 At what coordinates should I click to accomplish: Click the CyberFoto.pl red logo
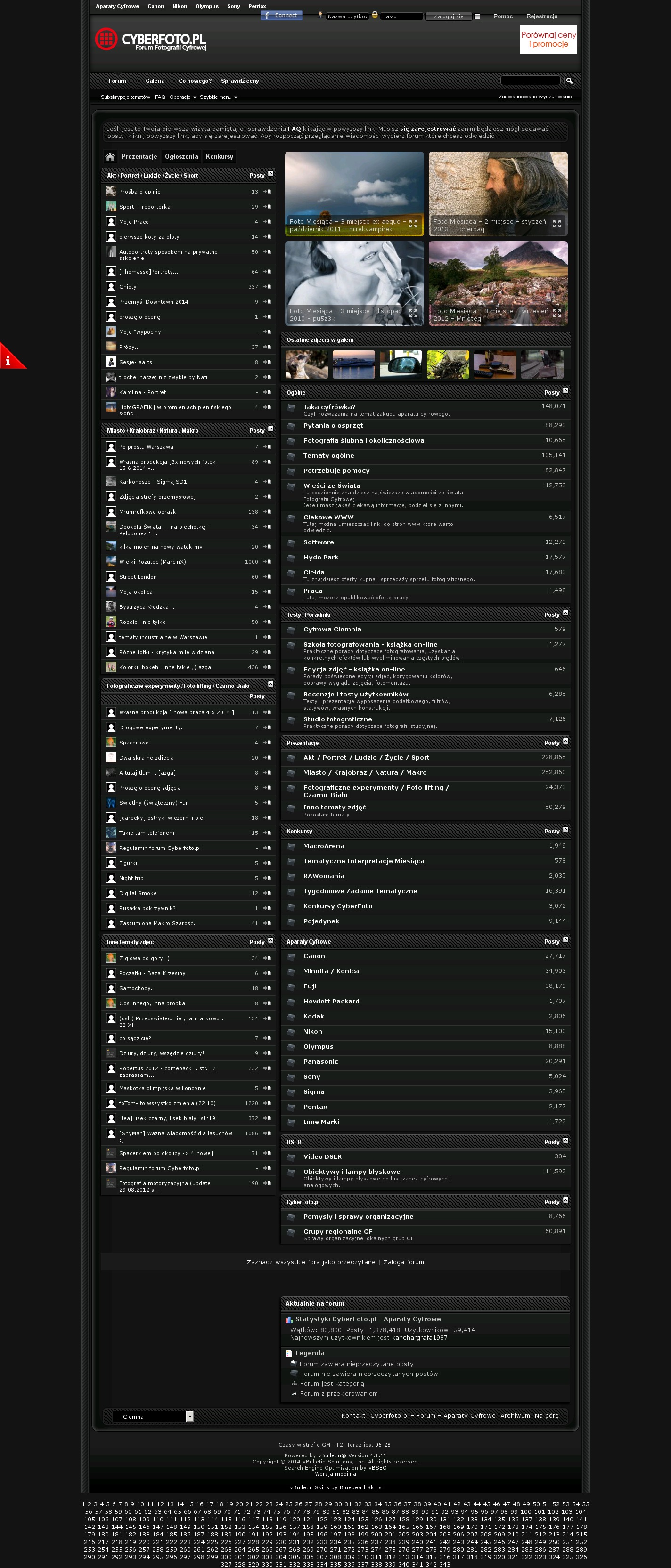[x=151, y=40]
